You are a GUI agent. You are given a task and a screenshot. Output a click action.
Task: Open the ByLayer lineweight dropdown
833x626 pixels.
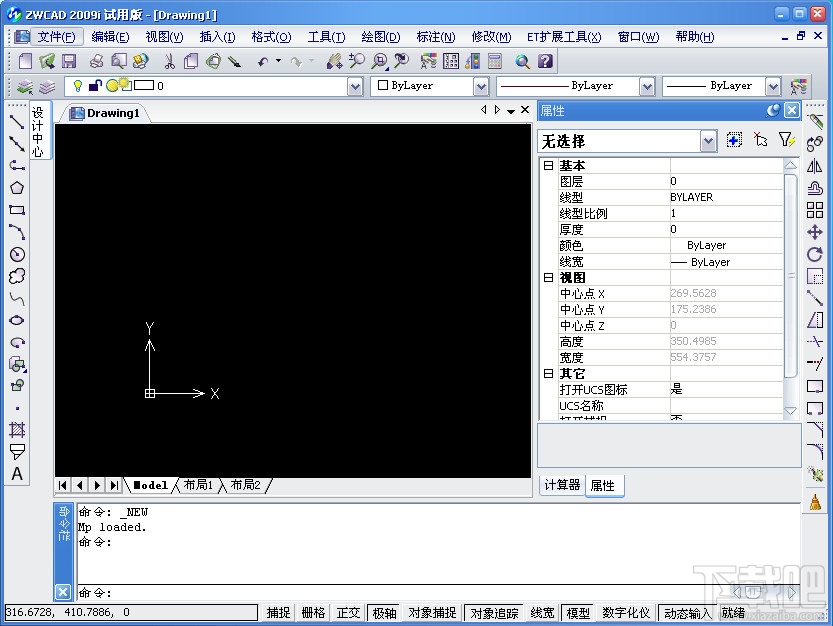pos(773,86)
